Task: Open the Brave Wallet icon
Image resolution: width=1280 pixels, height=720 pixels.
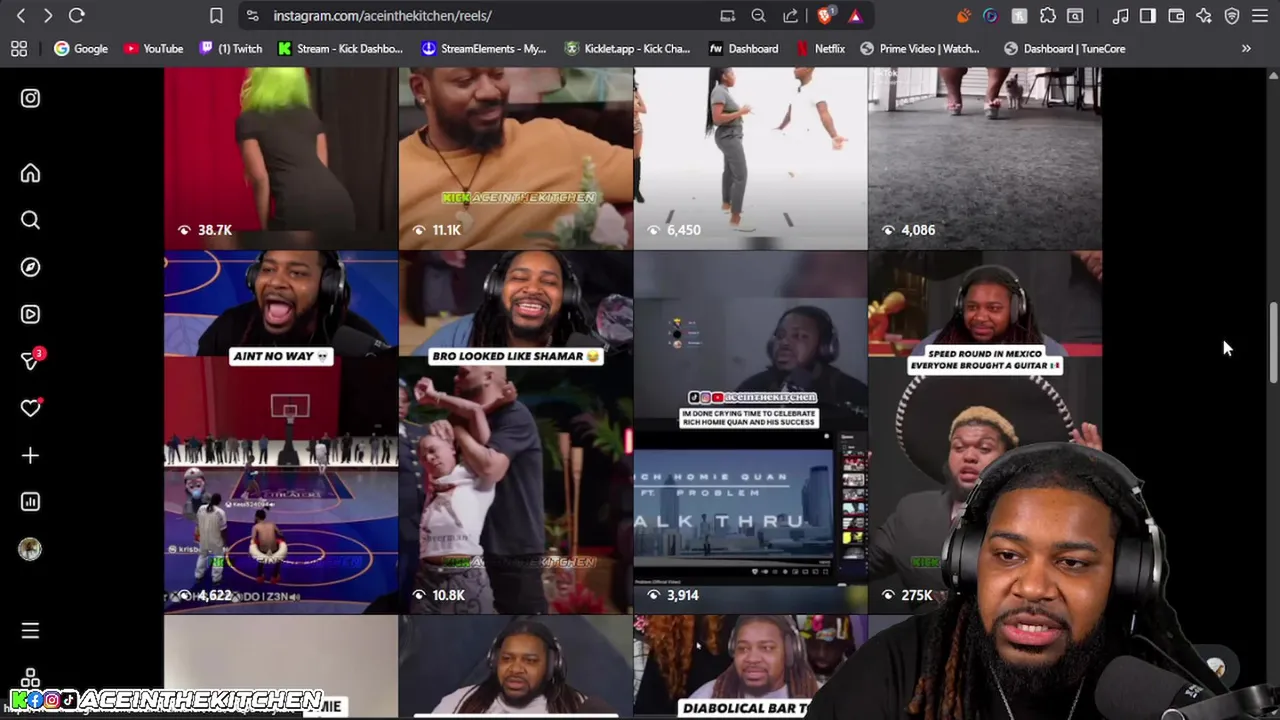Action: [x=1176, y=15]
